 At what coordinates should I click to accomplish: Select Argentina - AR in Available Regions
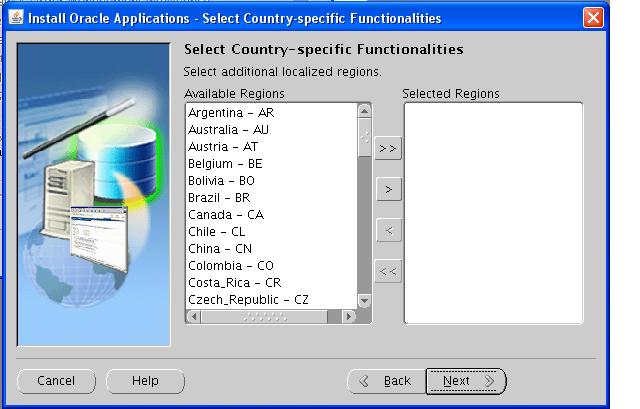pyautogui.click(x=231, y=113)
